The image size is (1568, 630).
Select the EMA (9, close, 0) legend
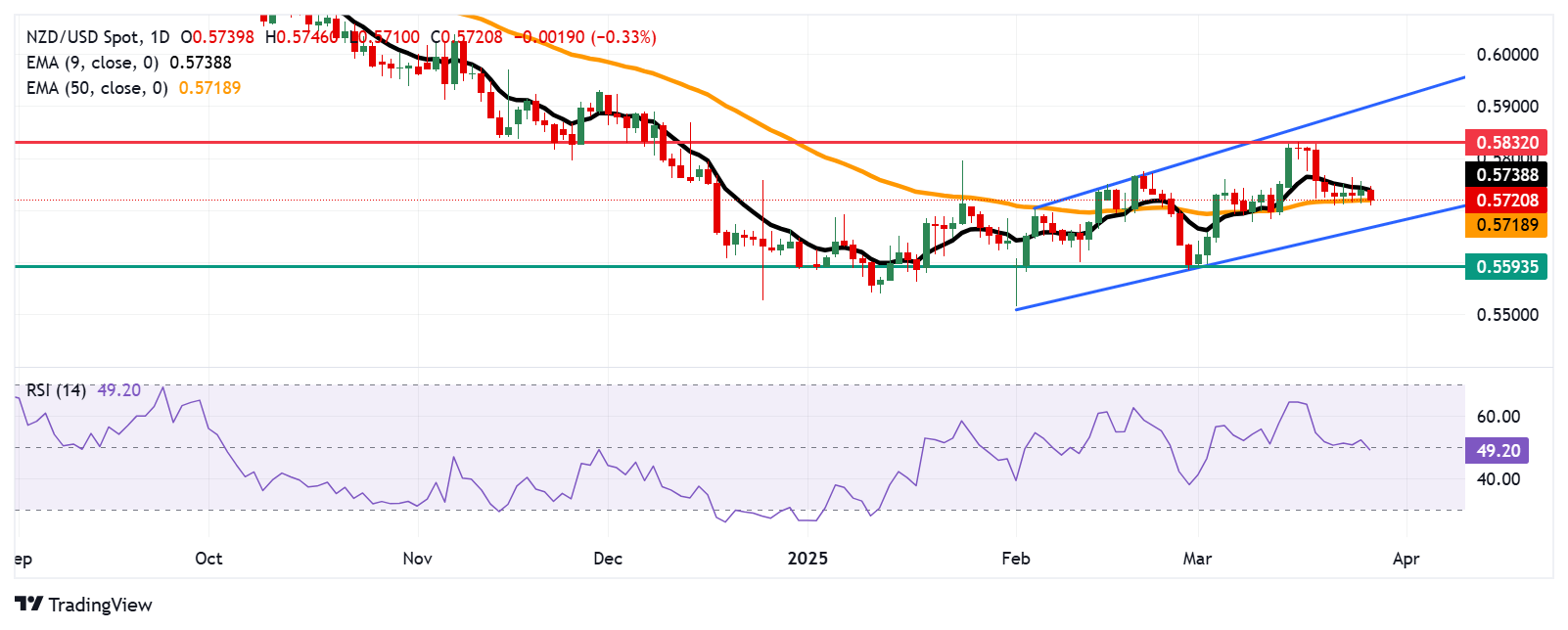(92, 63)
